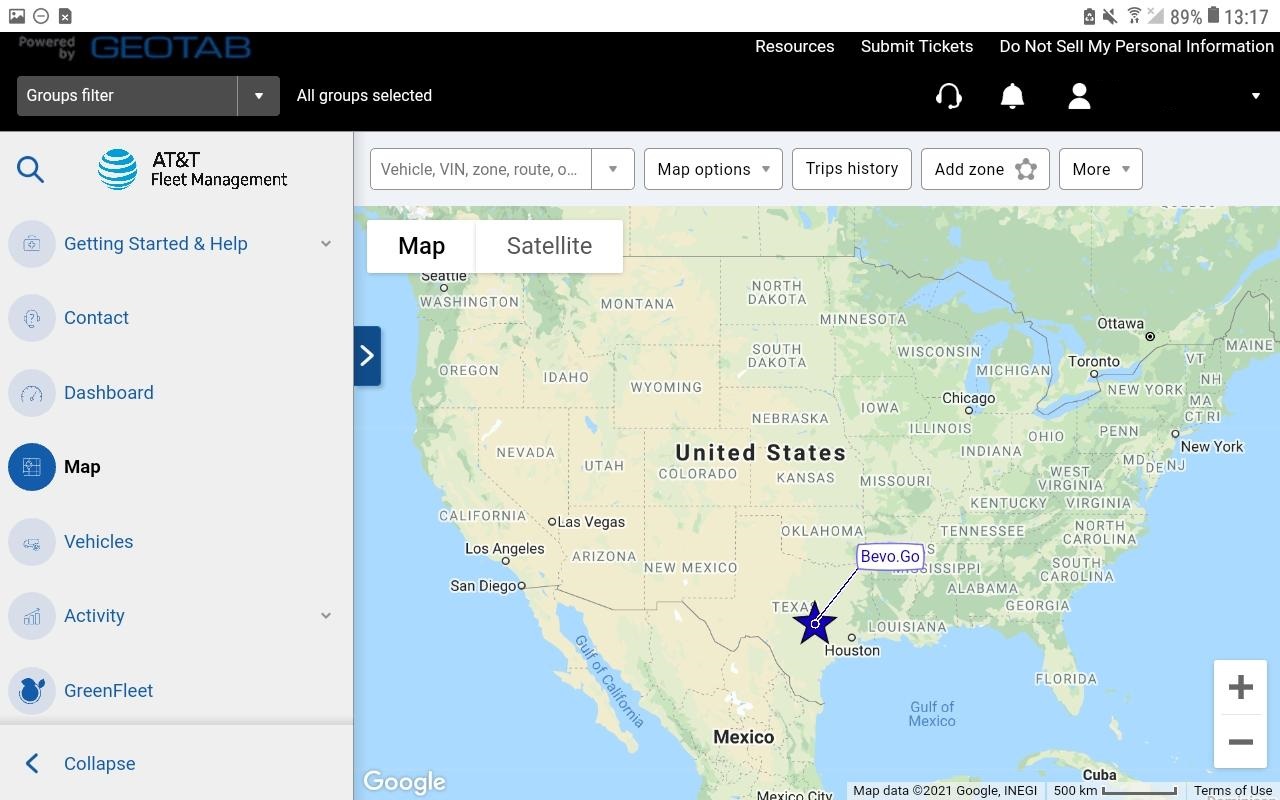Open the Dashboard menu item

coord(109,393)
